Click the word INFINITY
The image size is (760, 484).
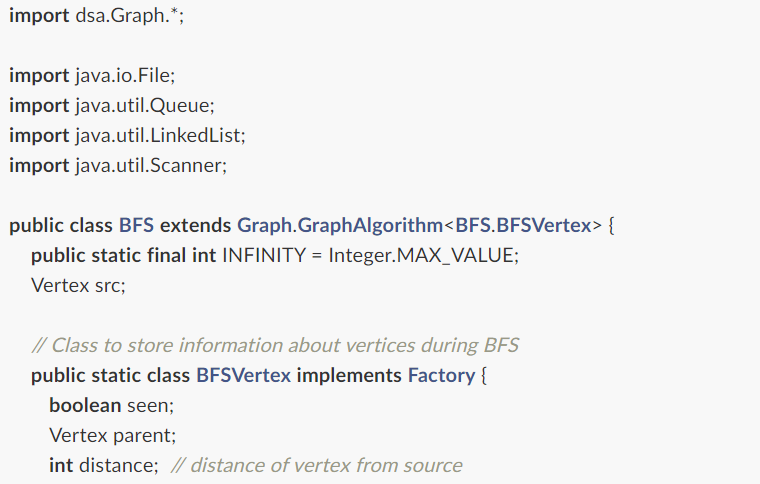pyautogui.click(x=264, y=255)
